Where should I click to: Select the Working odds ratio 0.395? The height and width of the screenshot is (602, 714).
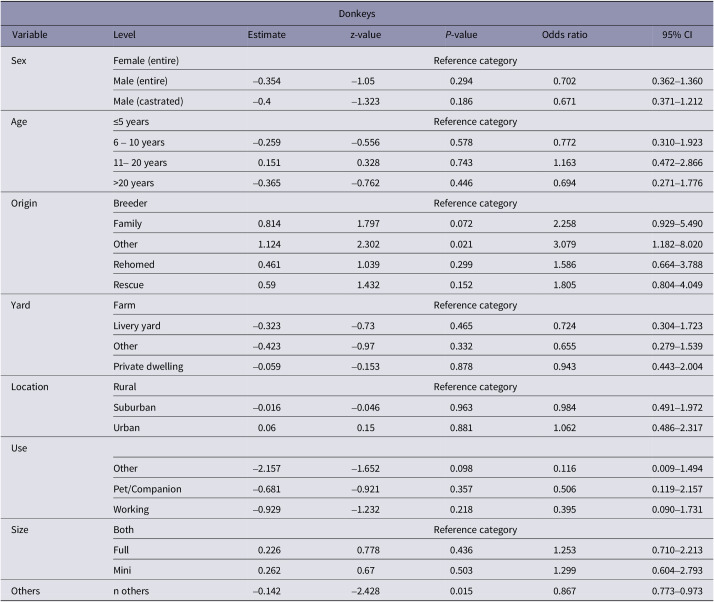tap(564, 510)
